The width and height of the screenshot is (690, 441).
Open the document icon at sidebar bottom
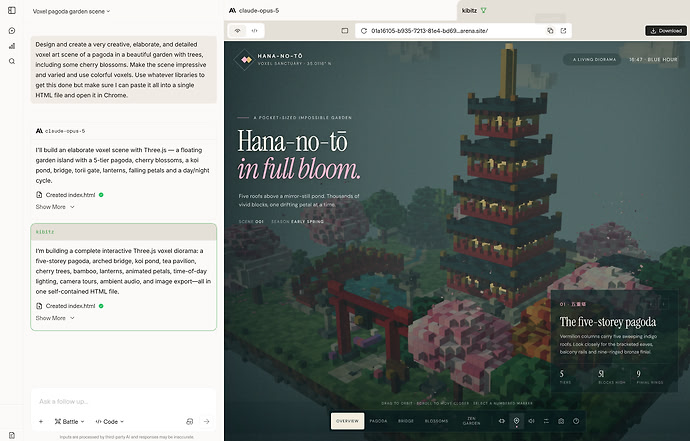click(12, 435)
